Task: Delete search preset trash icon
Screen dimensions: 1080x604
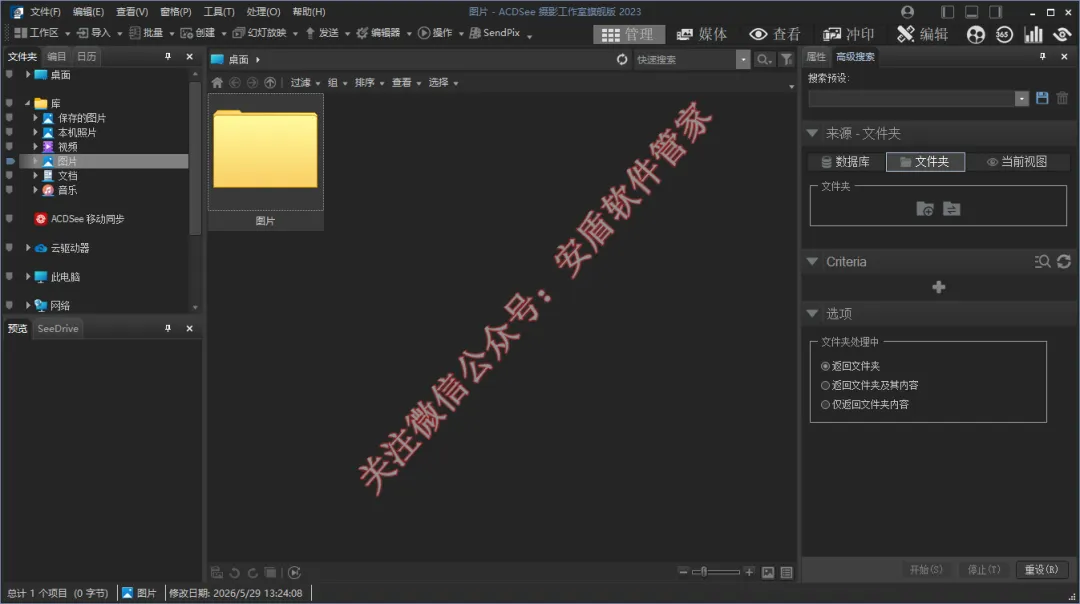Action: (x=1062, y=98)
